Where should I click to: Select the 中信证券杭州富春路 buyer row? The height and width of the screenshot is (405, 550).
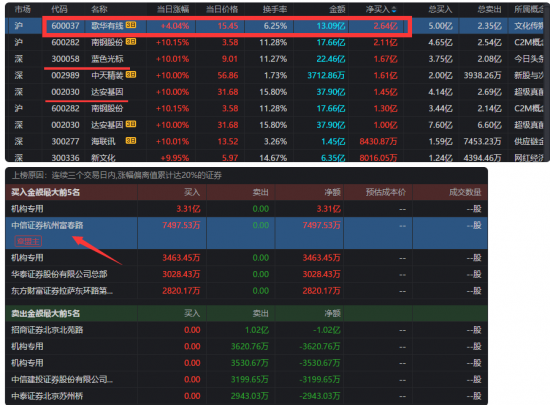coord(246,233)
